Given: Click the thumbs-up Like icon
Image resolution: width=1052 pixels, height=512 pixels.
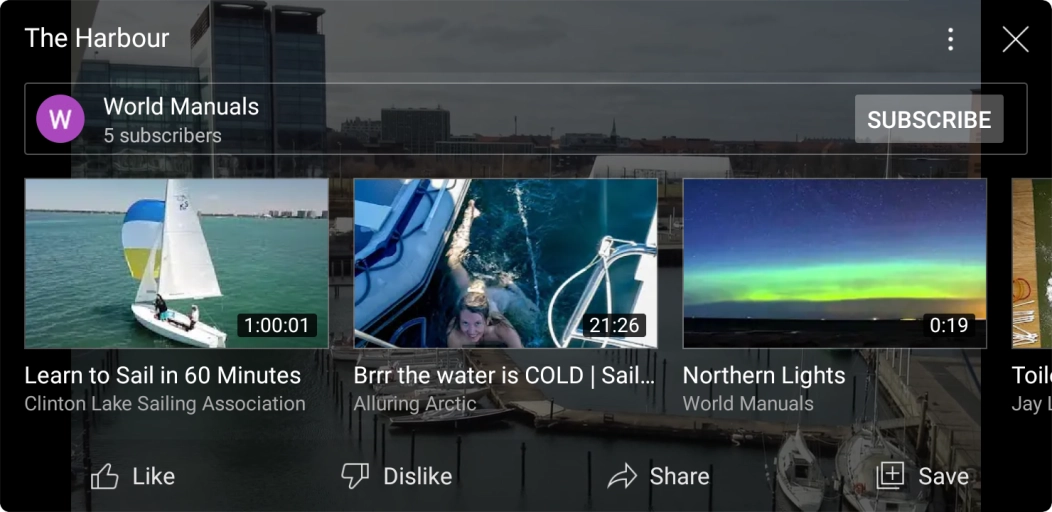Looking at the screenshot, I should tap(105, 476).
